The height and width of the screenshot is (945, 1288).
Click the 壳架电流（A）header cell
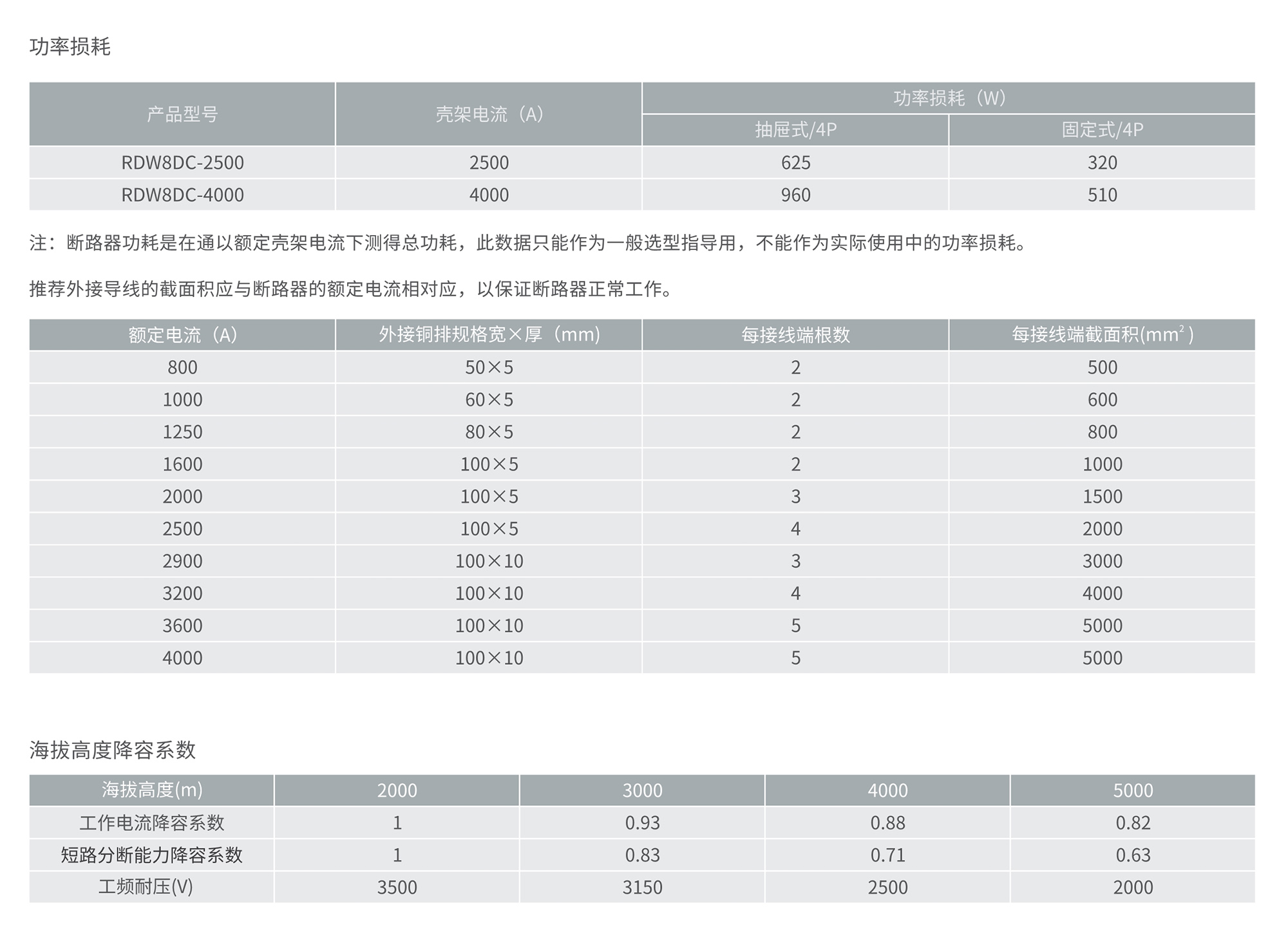pos(489,114)
